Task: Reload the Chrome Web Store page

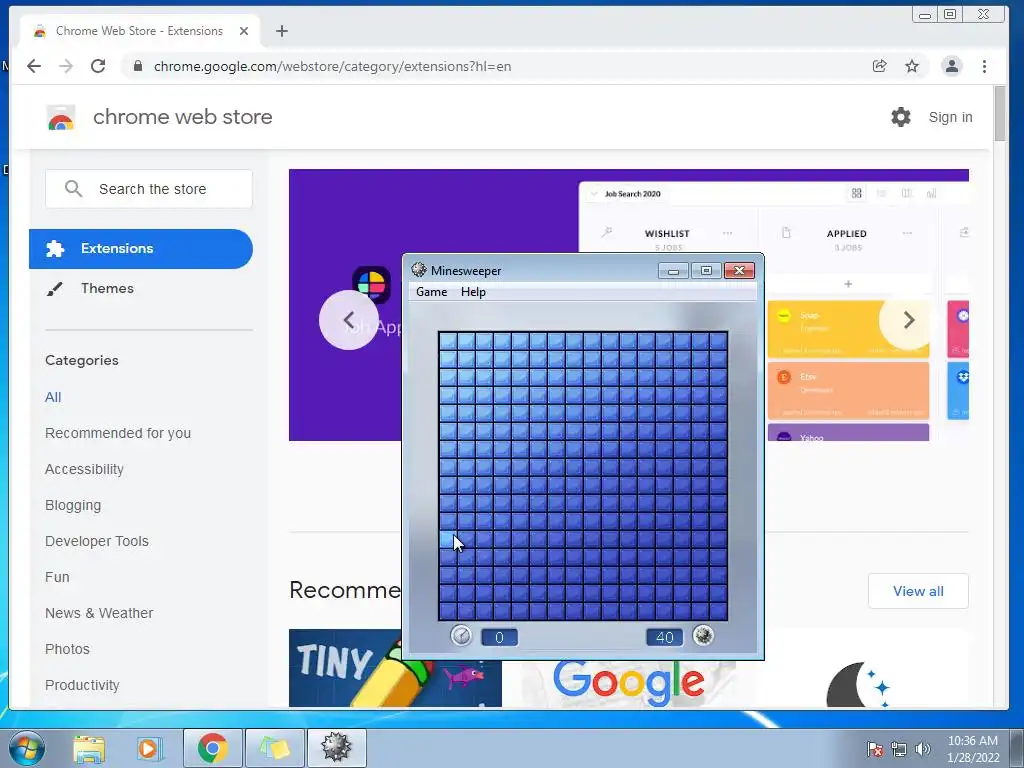Action: (x=98, y=66)
